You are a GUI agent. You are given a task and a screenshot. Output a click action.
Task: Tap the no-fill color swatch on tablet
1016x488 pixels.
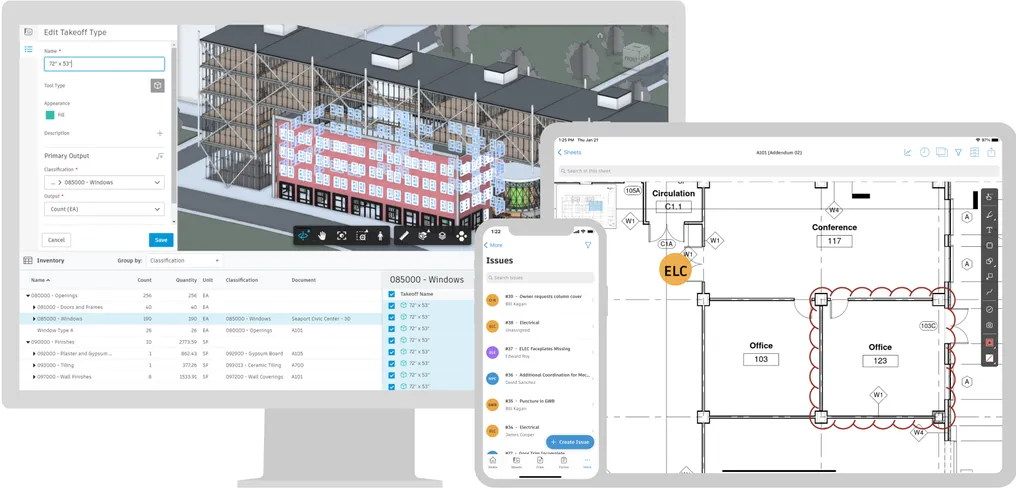989,358
